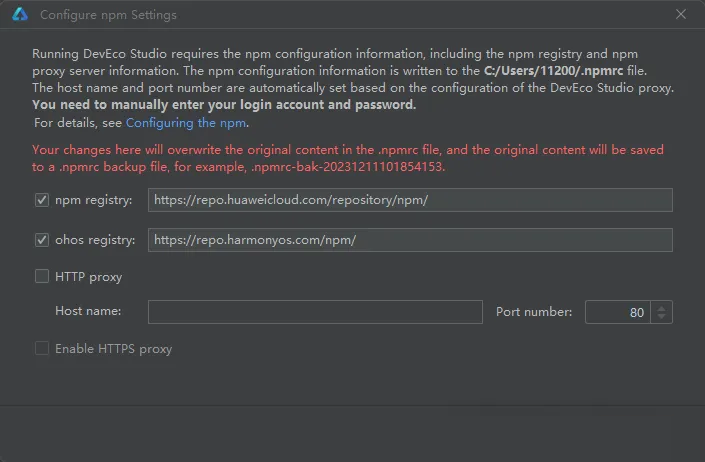Click the red .npmrc overwrite warning text
This screenshot has width=705, height=462.
[x=348, y=158]
